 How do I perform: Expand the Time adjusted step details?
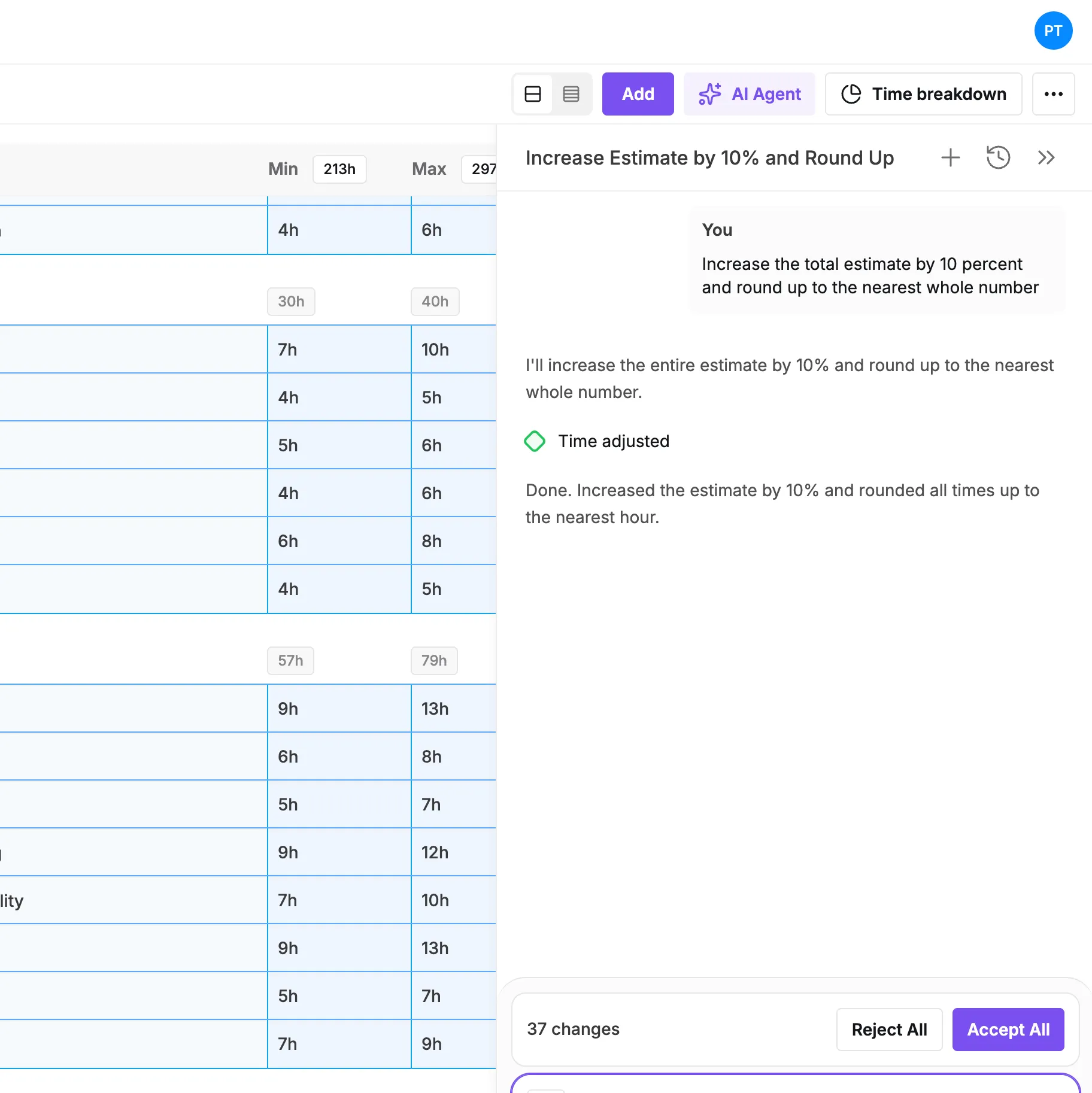coord(614,441)
